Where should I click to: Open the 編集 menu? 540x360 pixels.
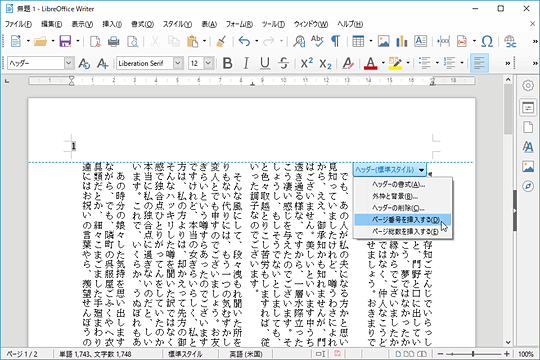52,24
